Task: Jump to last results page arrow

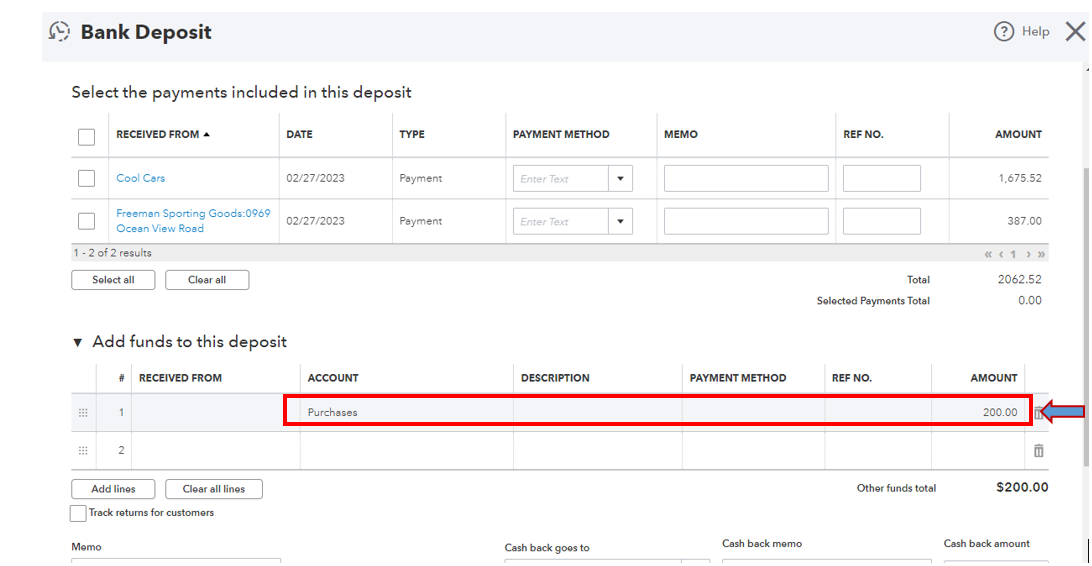Action: (1041, 254)
